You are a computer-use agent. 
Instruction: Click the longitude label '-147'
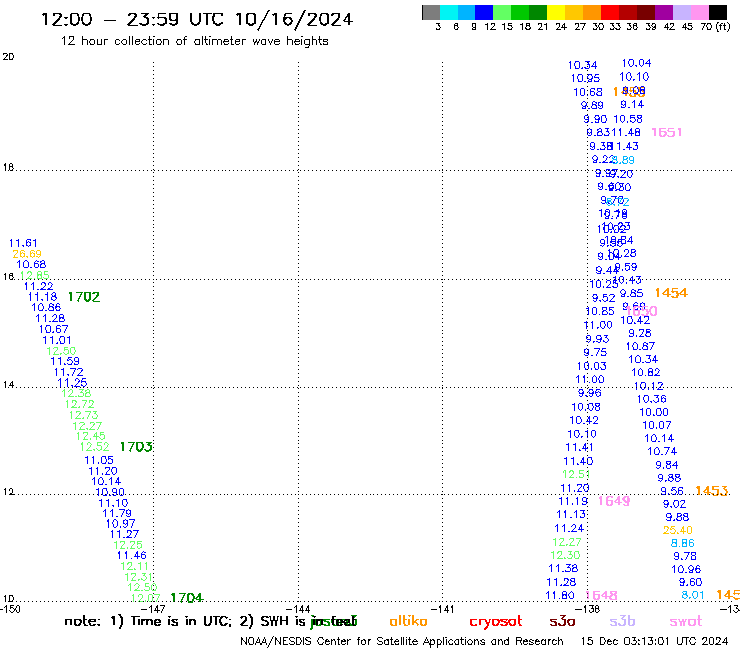click(x=154, y=609)
